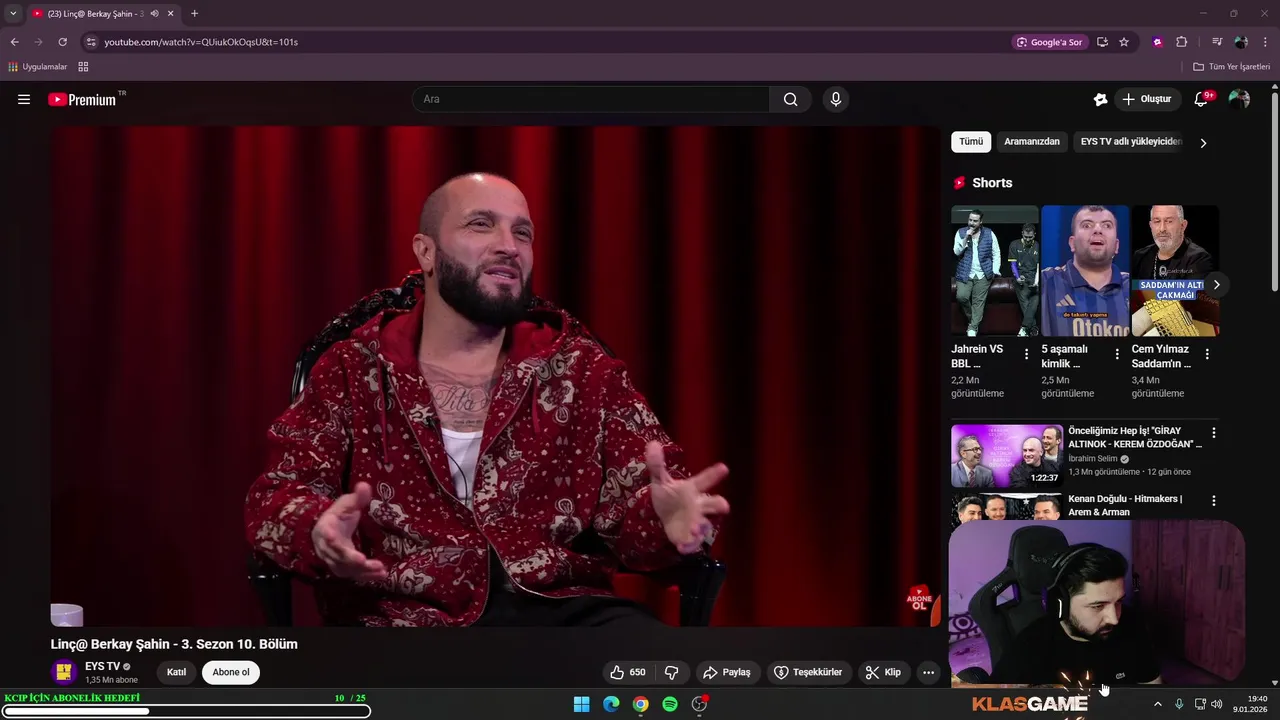Screen dimensions: 1280x720
Task: Open Cem Yılmaz Saddam'ın short thumbnail
Action: 1175,271
